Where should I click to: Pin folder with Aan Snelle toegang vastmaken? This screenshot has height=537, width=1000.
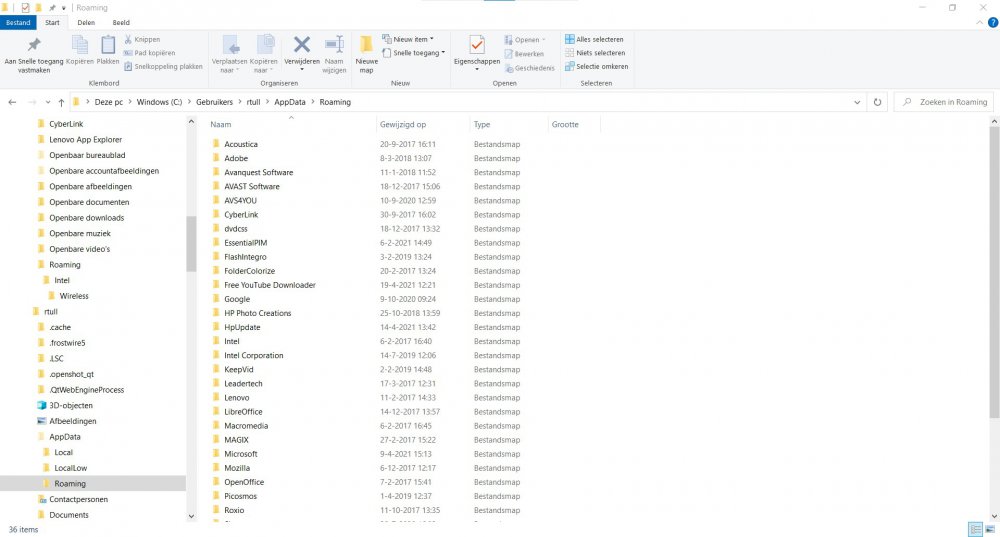34,51
